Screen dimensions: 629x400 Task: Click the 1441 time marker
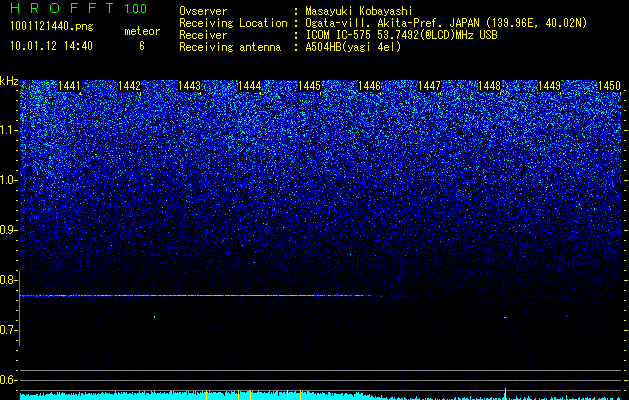coord(69,86)
